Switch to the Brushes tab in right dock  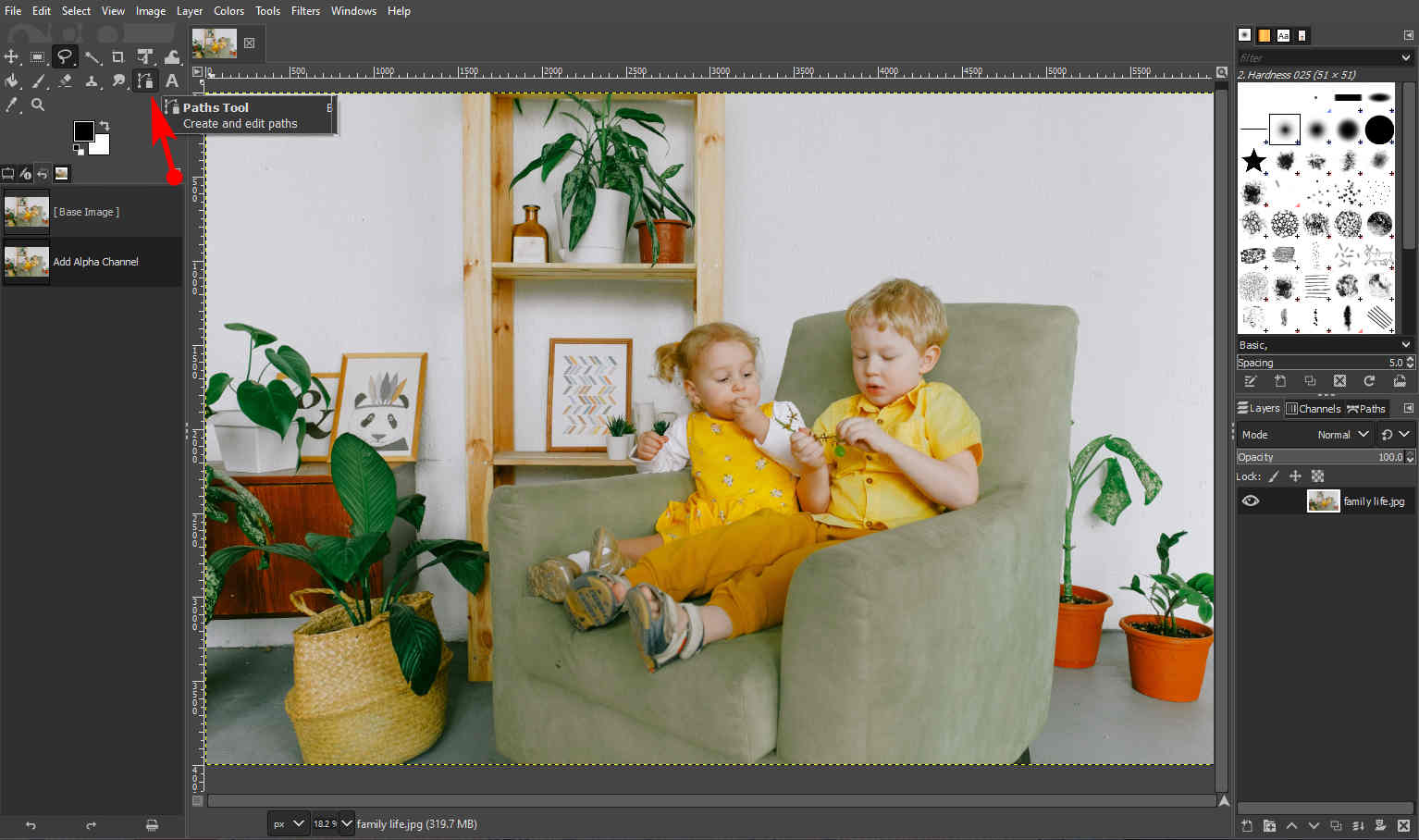pos(1244,35)
